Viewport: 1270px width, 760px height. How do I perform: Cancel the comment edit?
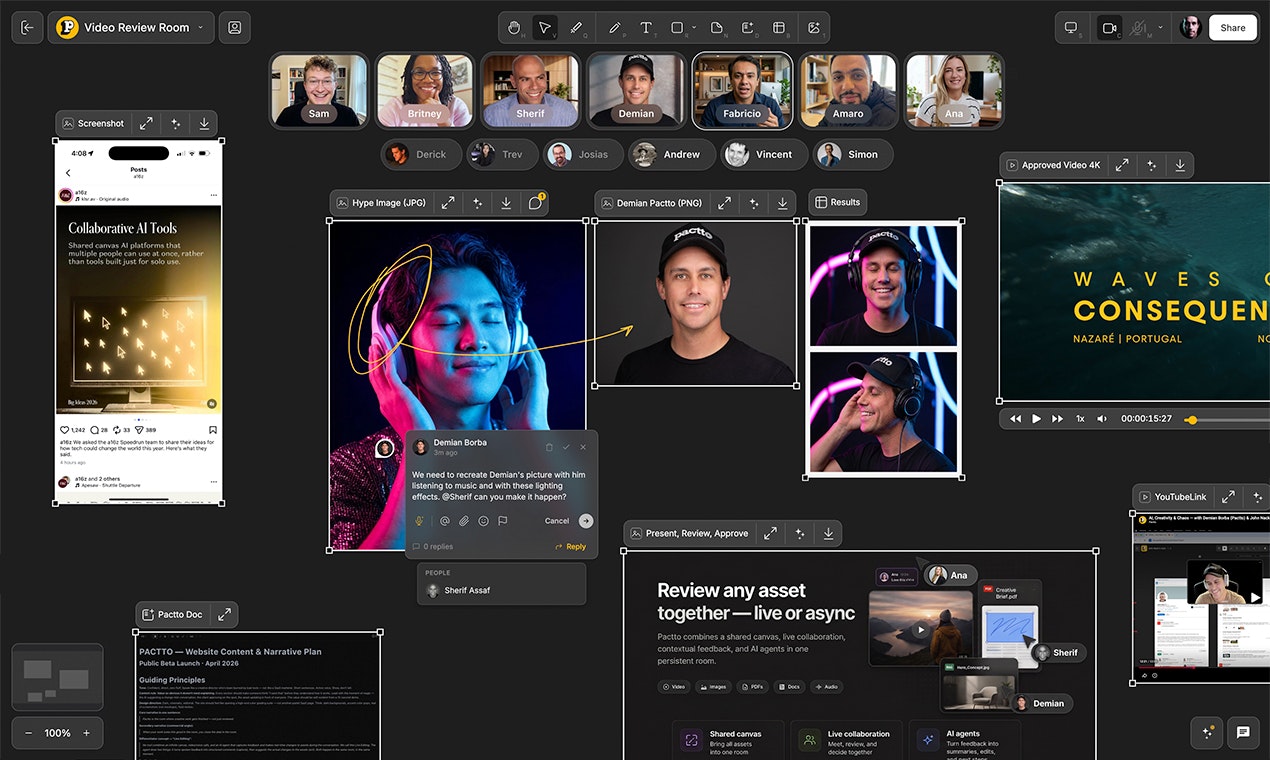point(557,520)
